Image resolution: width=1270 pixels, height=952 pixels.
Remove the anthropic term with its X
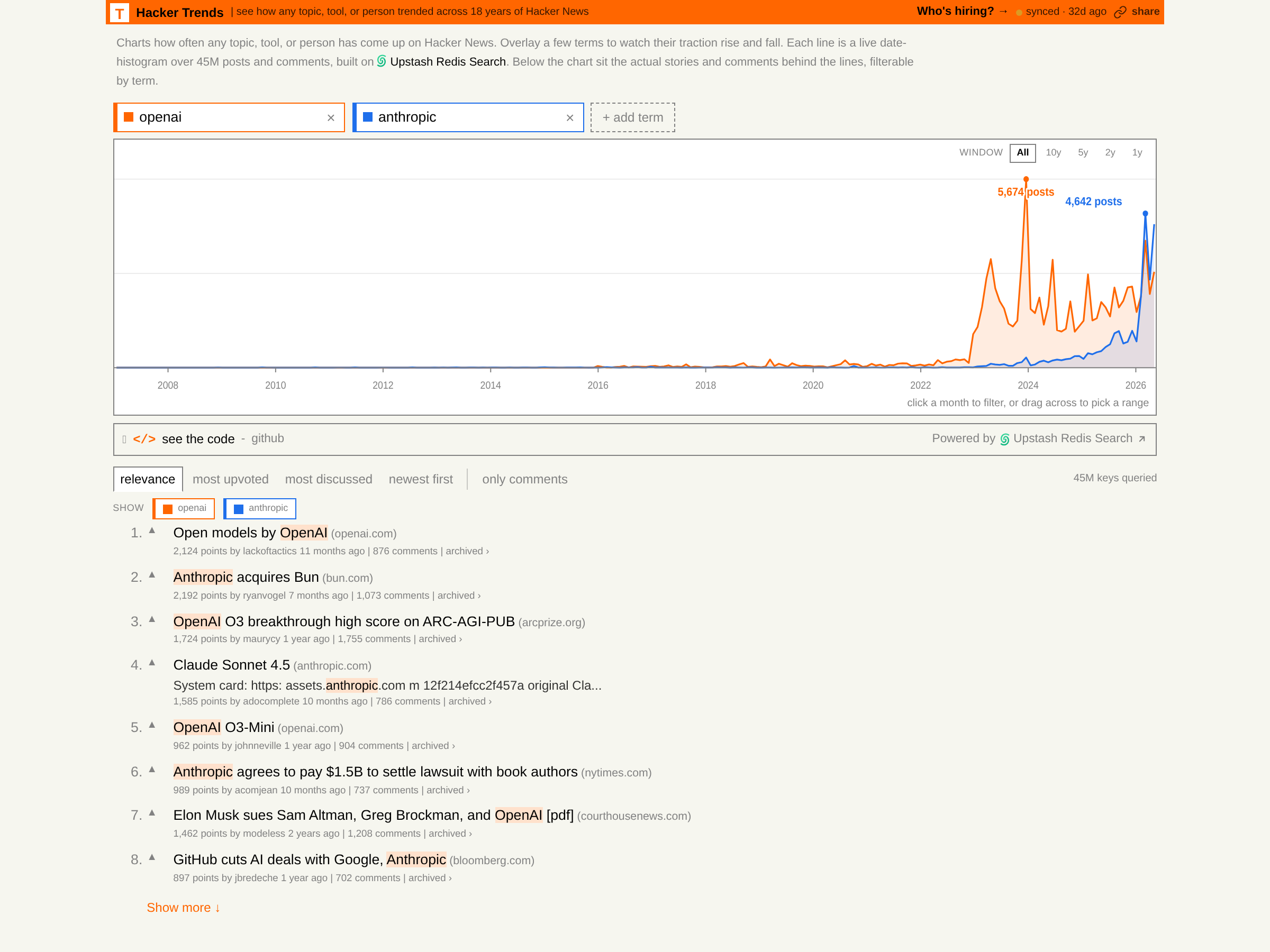(x=569, y=117)
